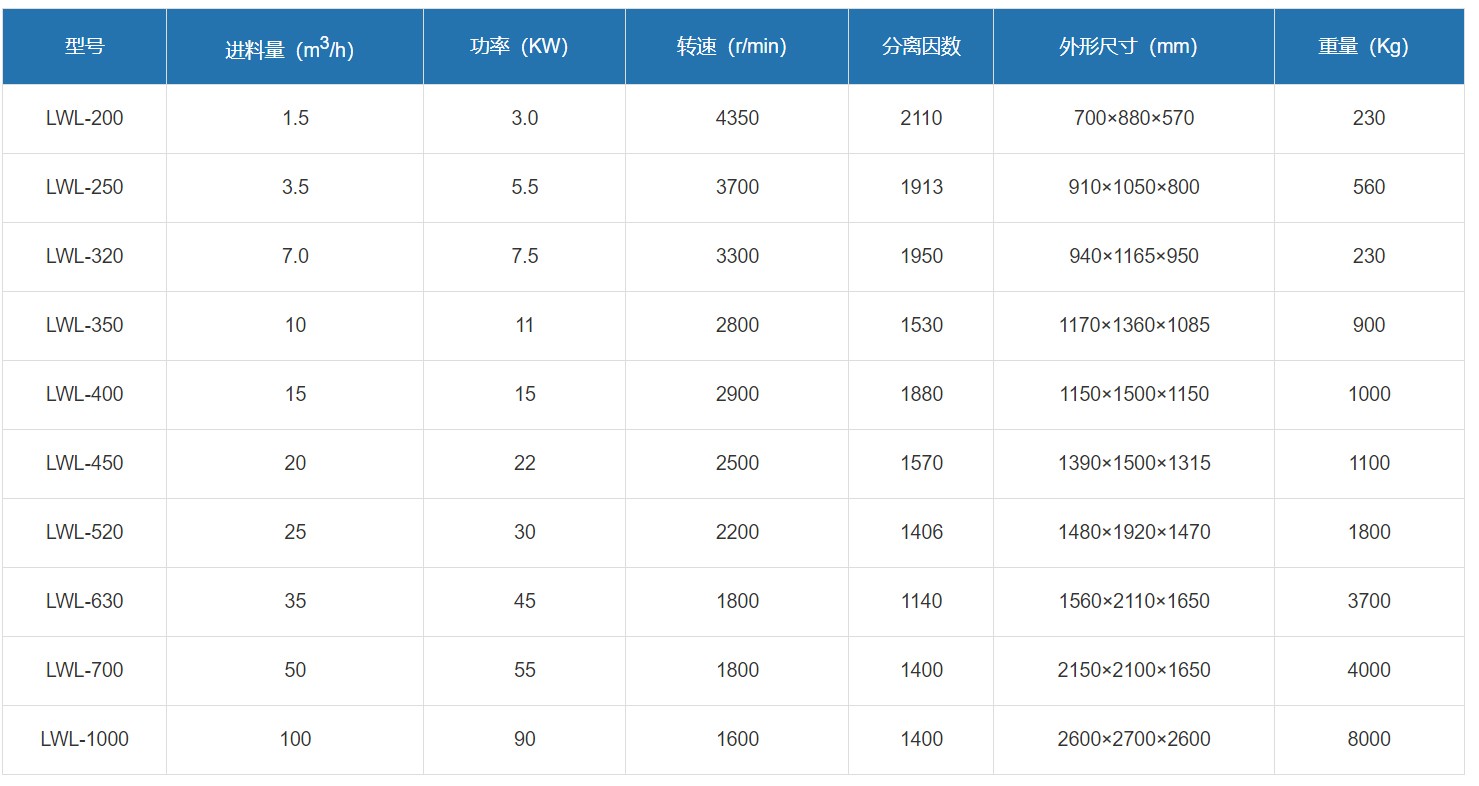Select the LWL-1000 model cell

point(85,739)
